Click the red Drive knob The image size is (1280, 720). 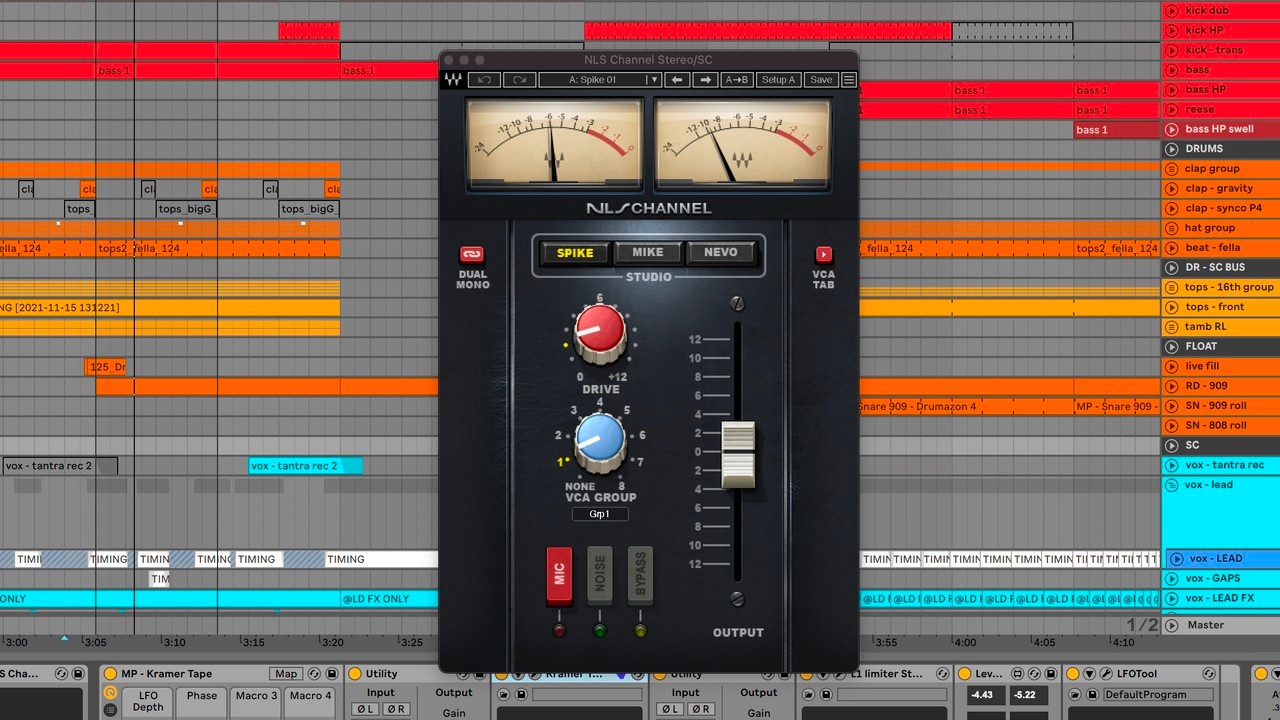[600, 332]
